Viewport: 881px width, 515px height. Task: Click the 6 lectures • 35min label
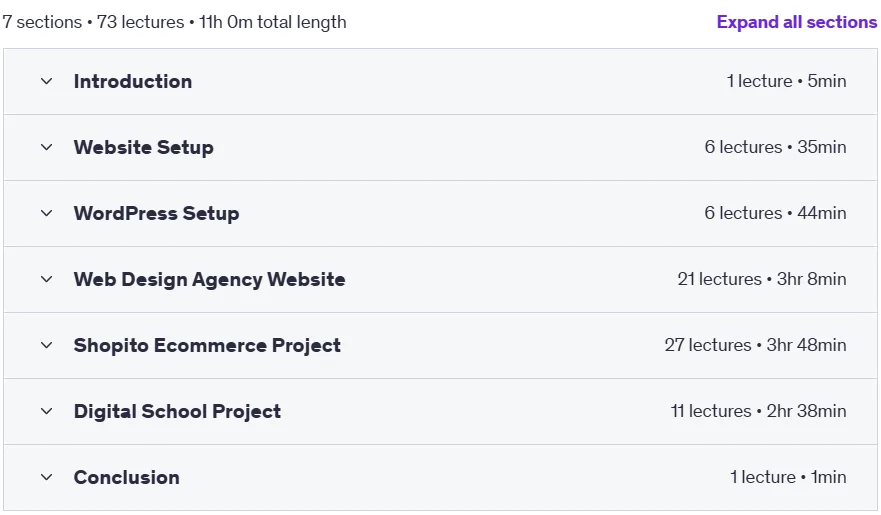pos(775,147)
